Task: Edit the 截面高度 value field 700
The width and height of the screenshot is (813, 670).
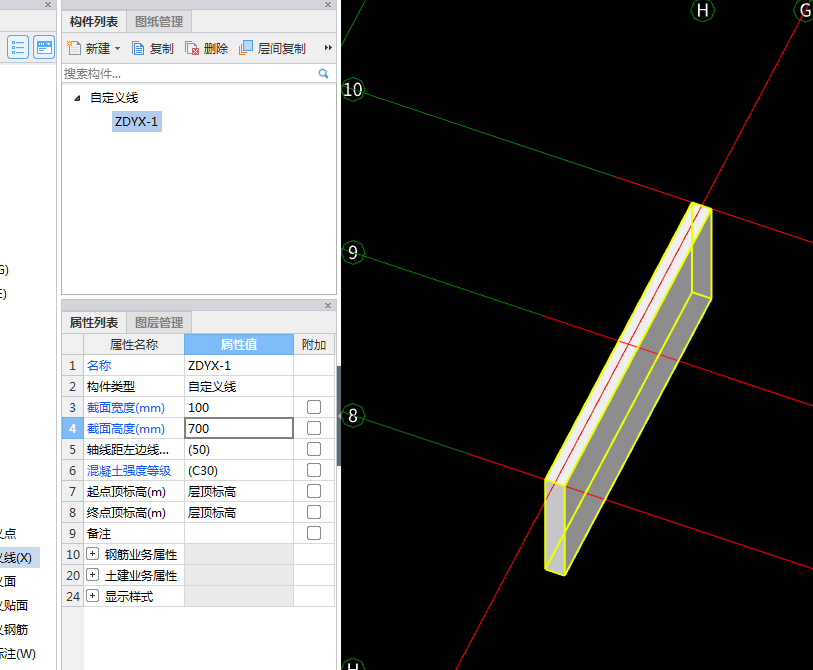Action: [239, 428]
